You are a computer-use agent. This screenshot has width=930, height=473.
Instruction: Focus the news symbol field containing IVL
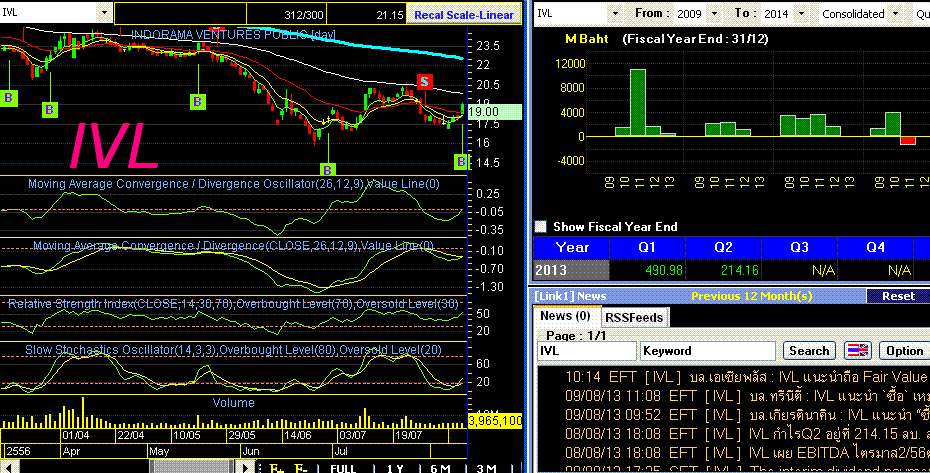coord(587,351)
